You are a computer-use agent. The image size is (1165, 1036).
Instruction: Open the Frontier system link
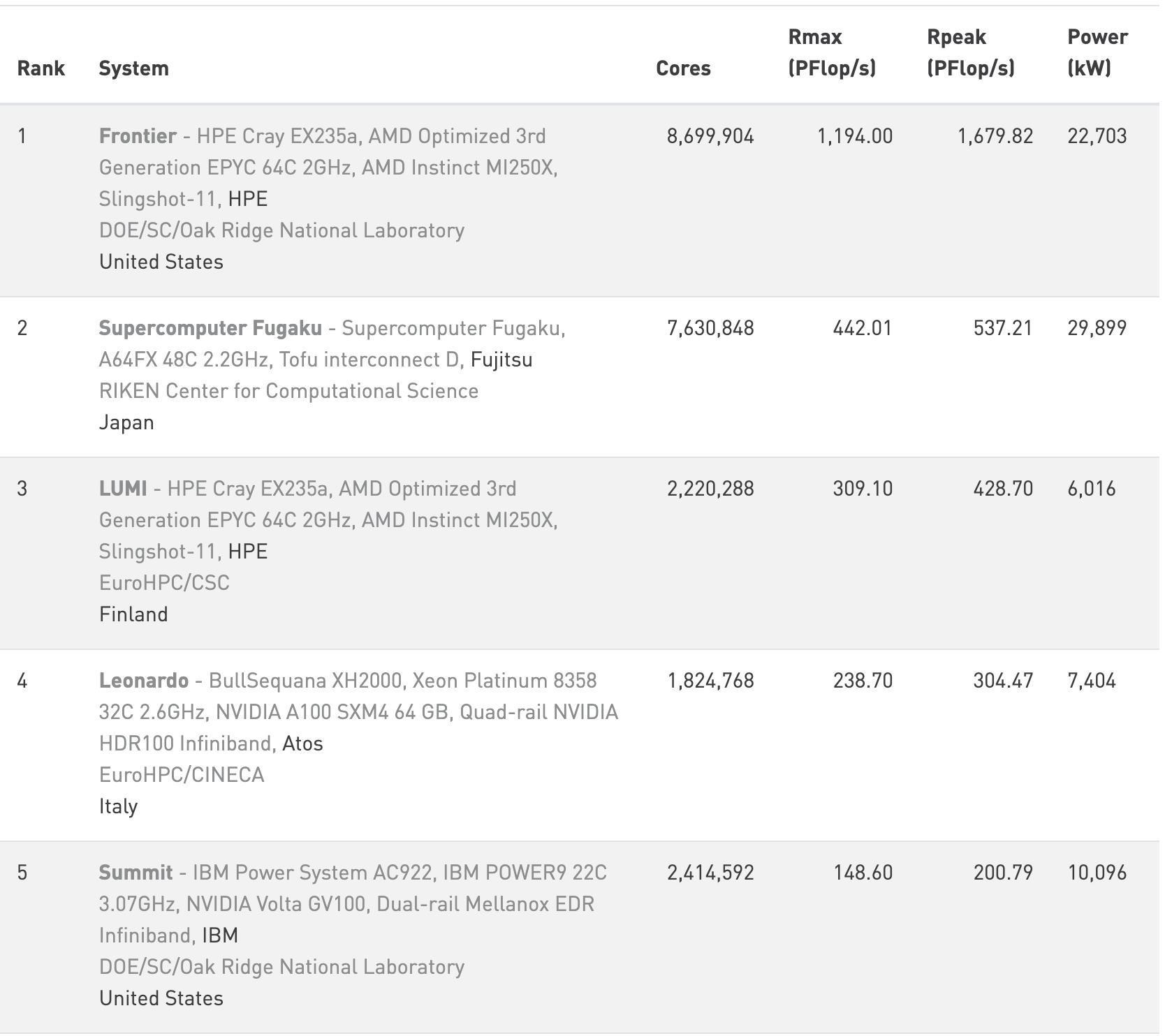(x=138, y=136)
